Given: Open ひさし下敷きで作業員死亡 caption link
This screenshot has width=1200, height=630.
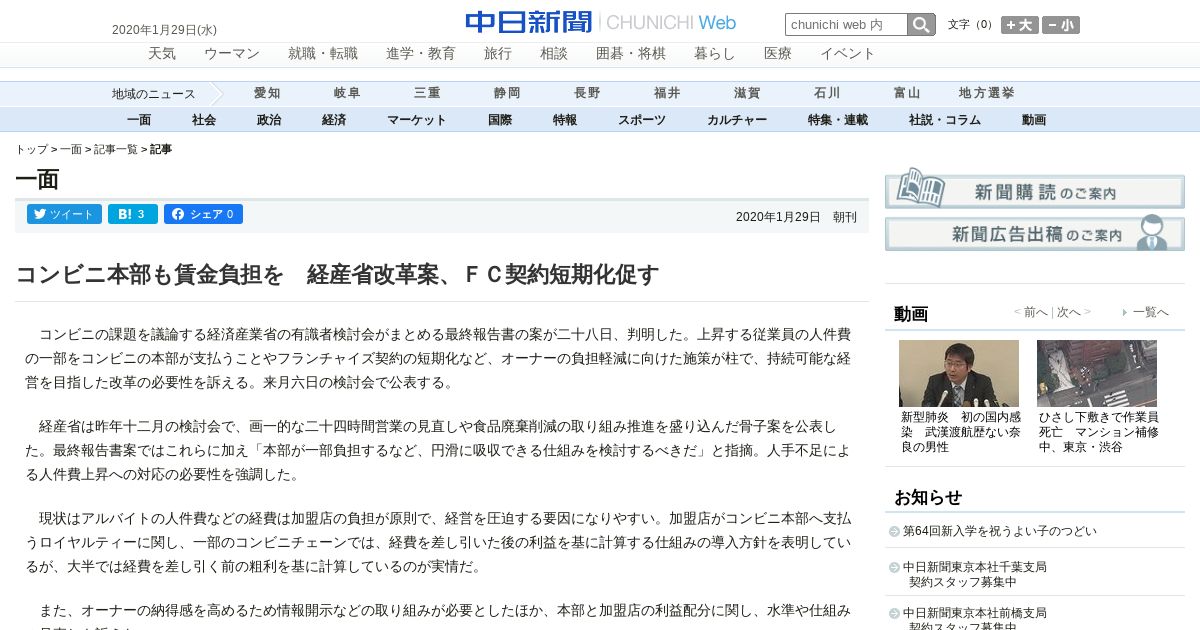Looking at the screenshot, I should 1099,432.
